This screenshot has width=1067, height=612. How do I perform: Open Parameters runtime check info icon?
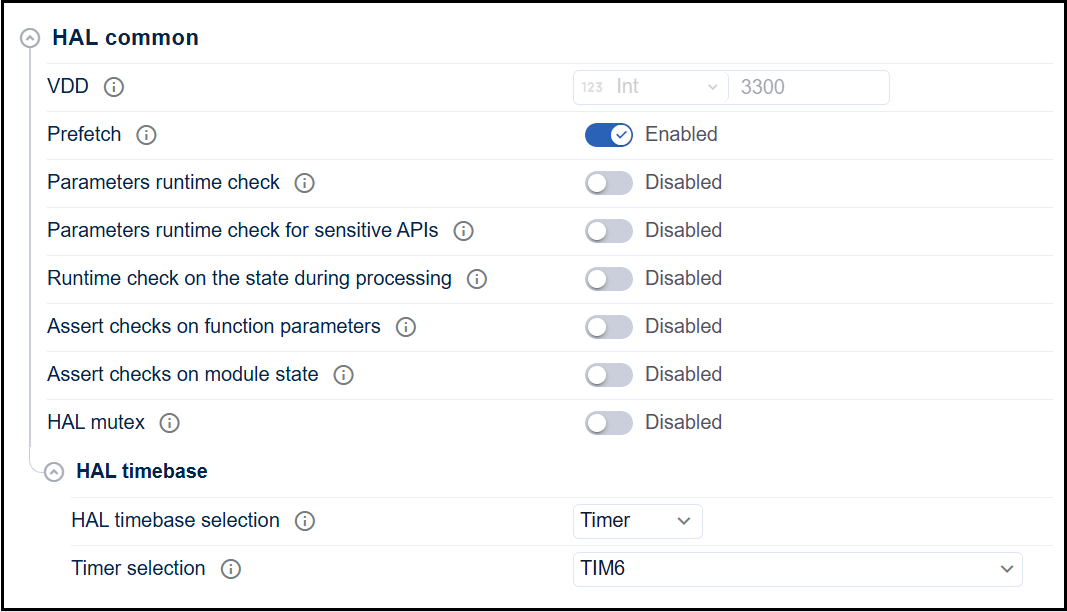(305, 183)
